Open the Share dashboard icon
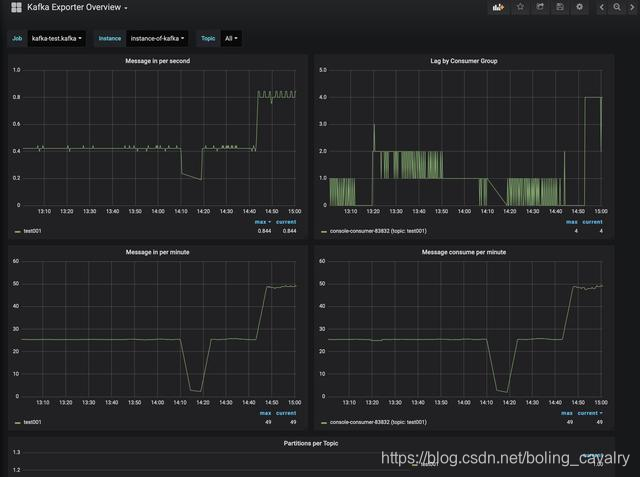 pyautogui.click(x=540, y=7)
